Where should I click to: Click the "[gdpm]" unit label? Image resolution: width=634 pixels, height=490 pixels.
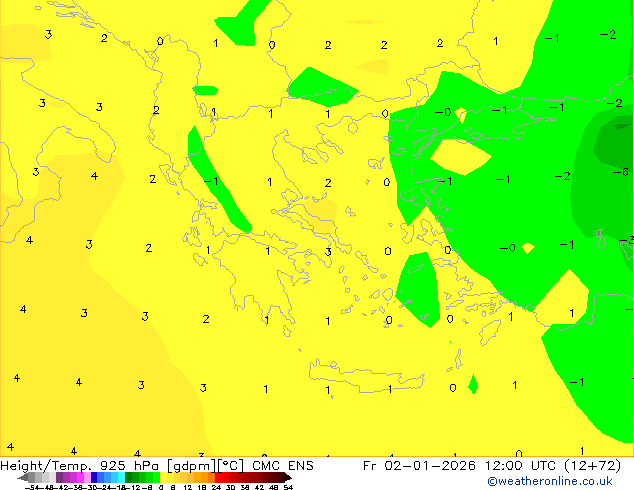192,466
